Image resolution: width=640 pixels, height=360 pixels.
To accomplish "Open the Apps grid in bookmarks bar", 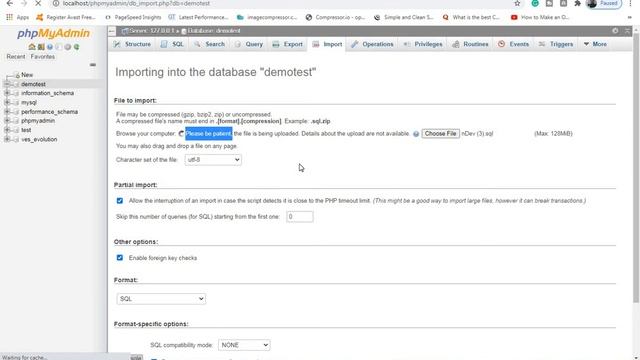I will 17,18.
